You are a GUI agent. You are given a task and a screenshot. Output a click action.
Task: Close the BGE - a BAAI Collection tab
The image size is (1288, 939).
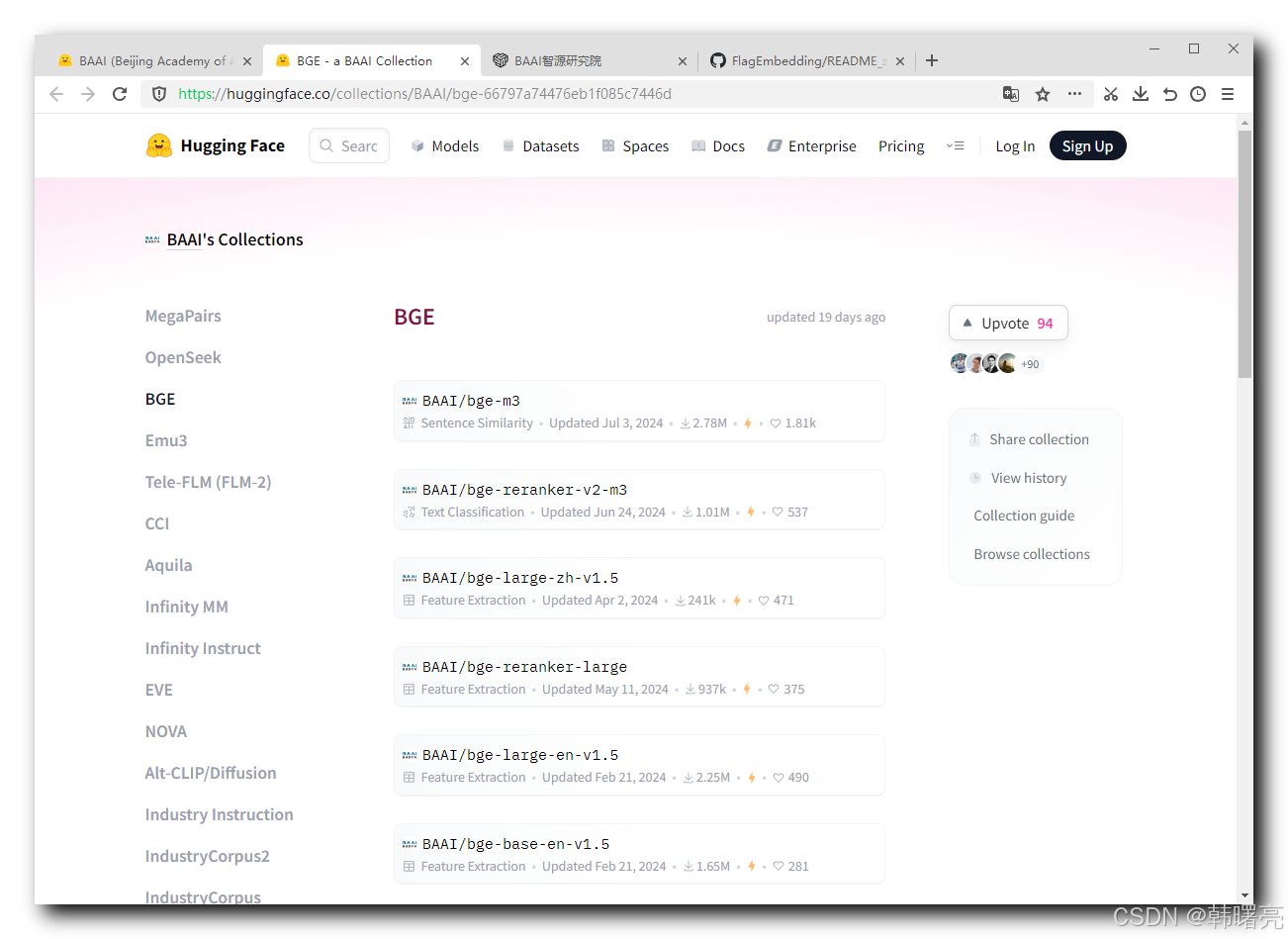pyautogui.click(x=465, y=61)
